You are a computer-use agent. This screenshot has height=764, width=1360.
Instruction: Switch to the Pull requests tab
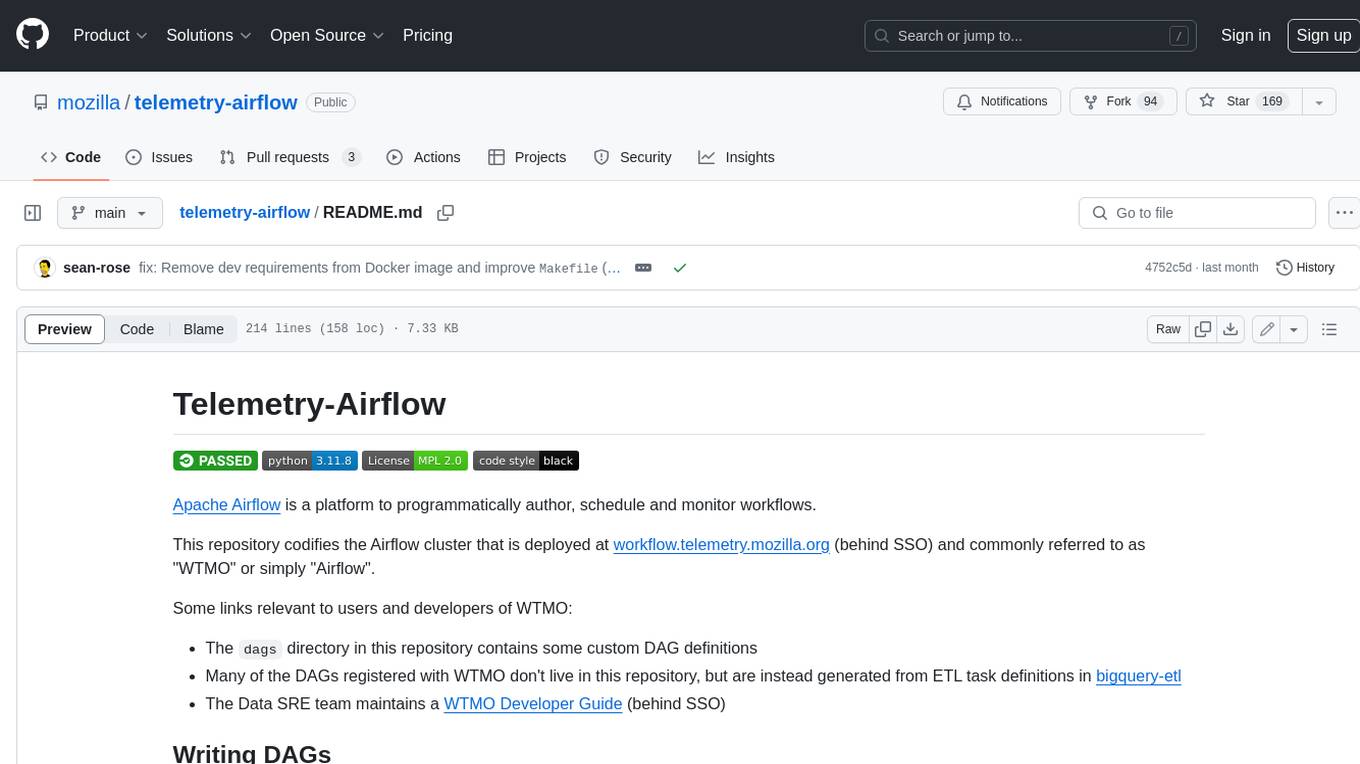pos(289,157)
